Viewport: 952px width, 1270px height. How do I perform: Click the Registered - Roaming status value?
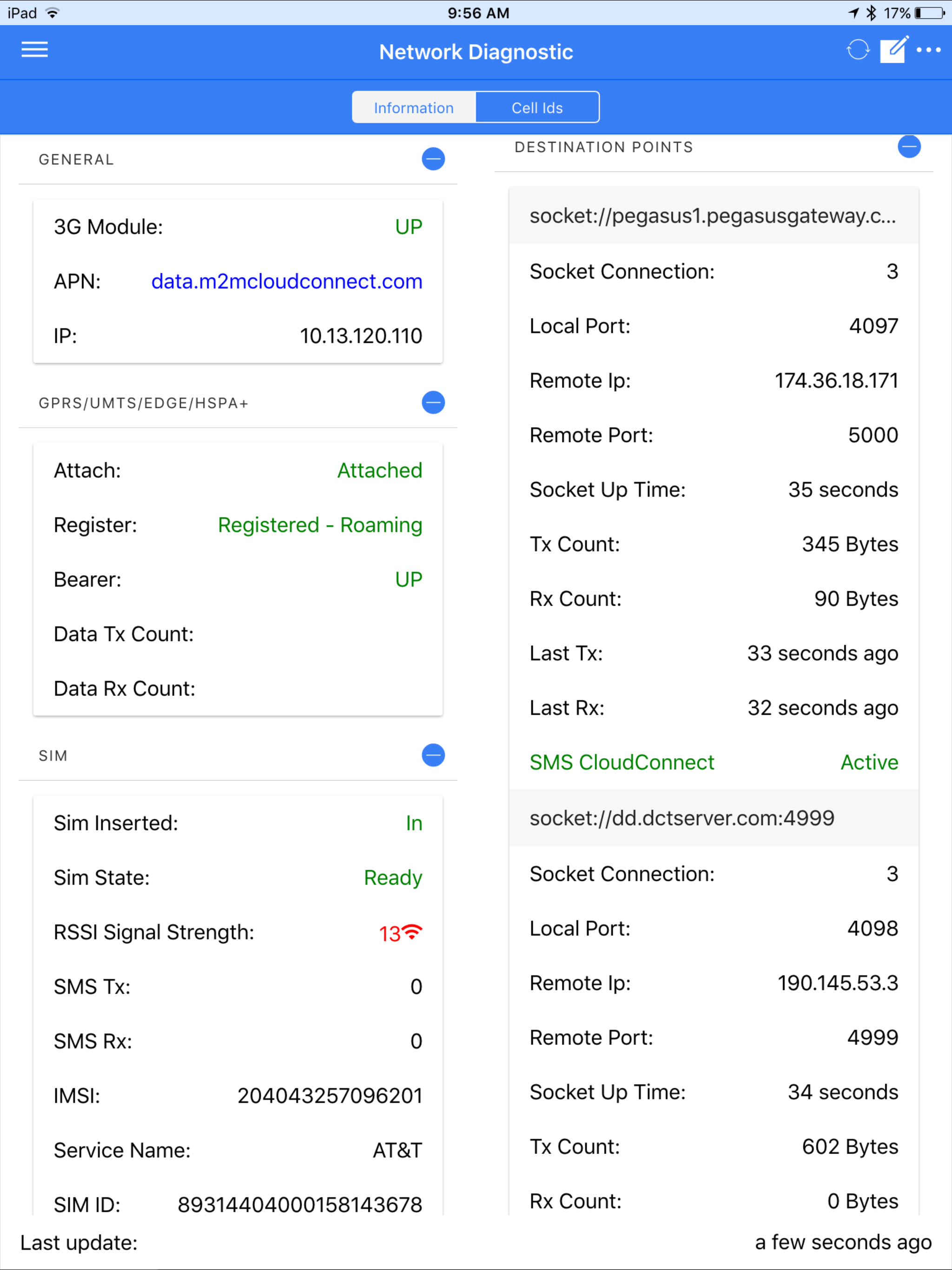[x=320, y=525]
